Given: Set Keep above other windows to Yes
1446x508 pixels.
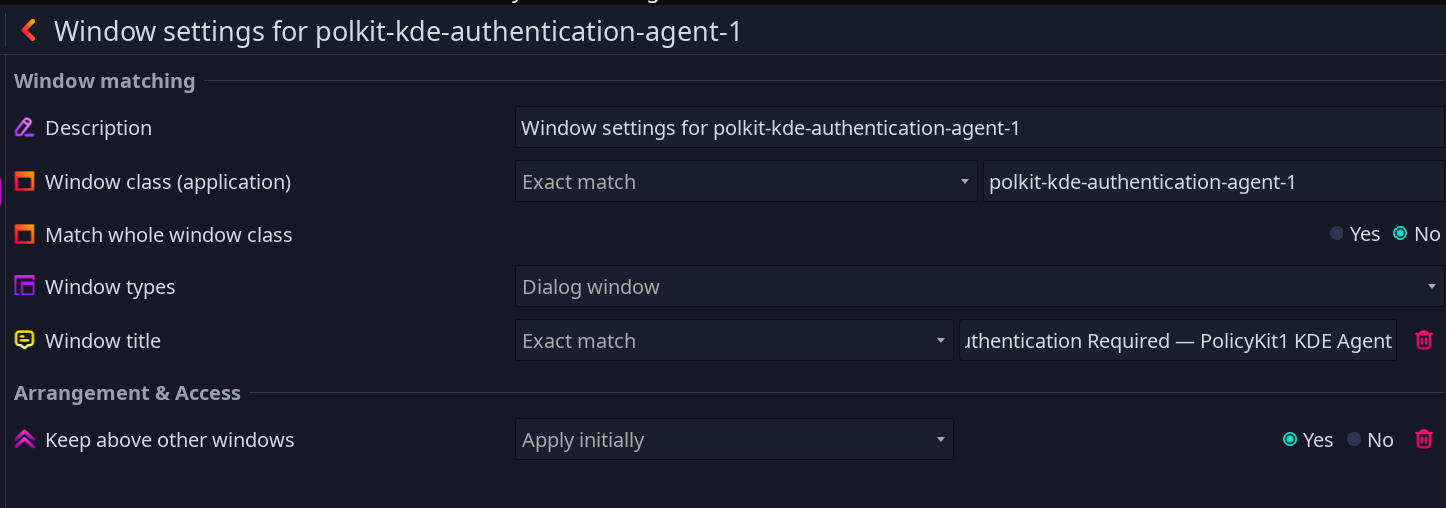Looking at the screenshot, I should [x=1308, y=440].
